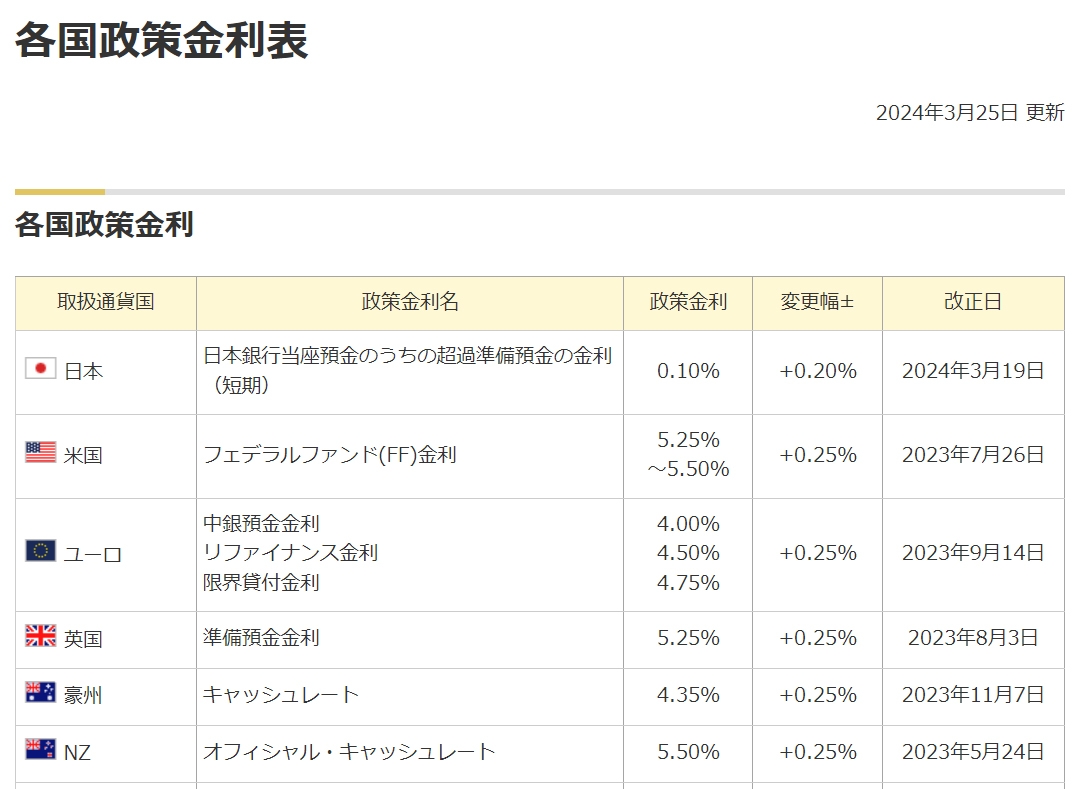1086x789 pixels.
Task: Click the United Kingdom flag icon
Action: 40,635
